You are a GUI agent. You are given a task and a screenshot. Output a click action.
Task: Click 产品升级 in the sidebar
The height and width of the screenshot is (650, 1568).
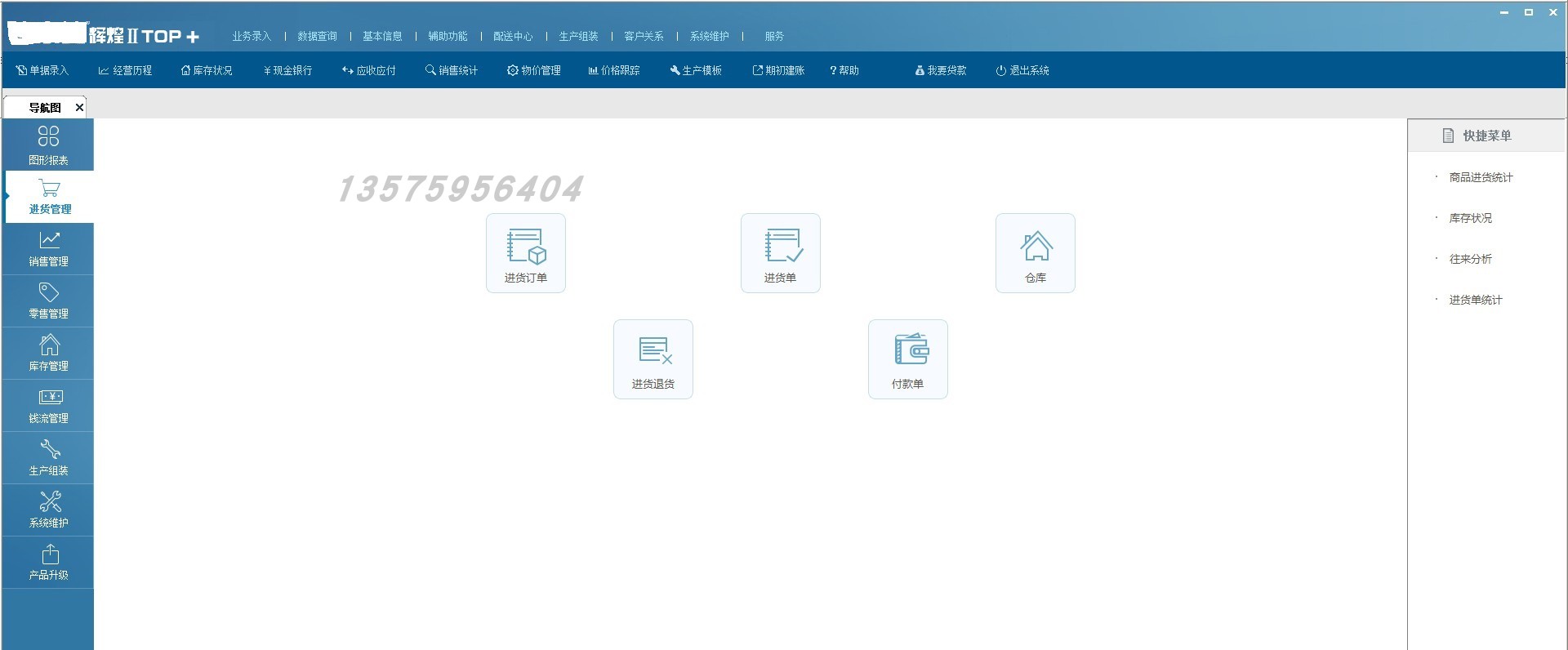(48, 563)
